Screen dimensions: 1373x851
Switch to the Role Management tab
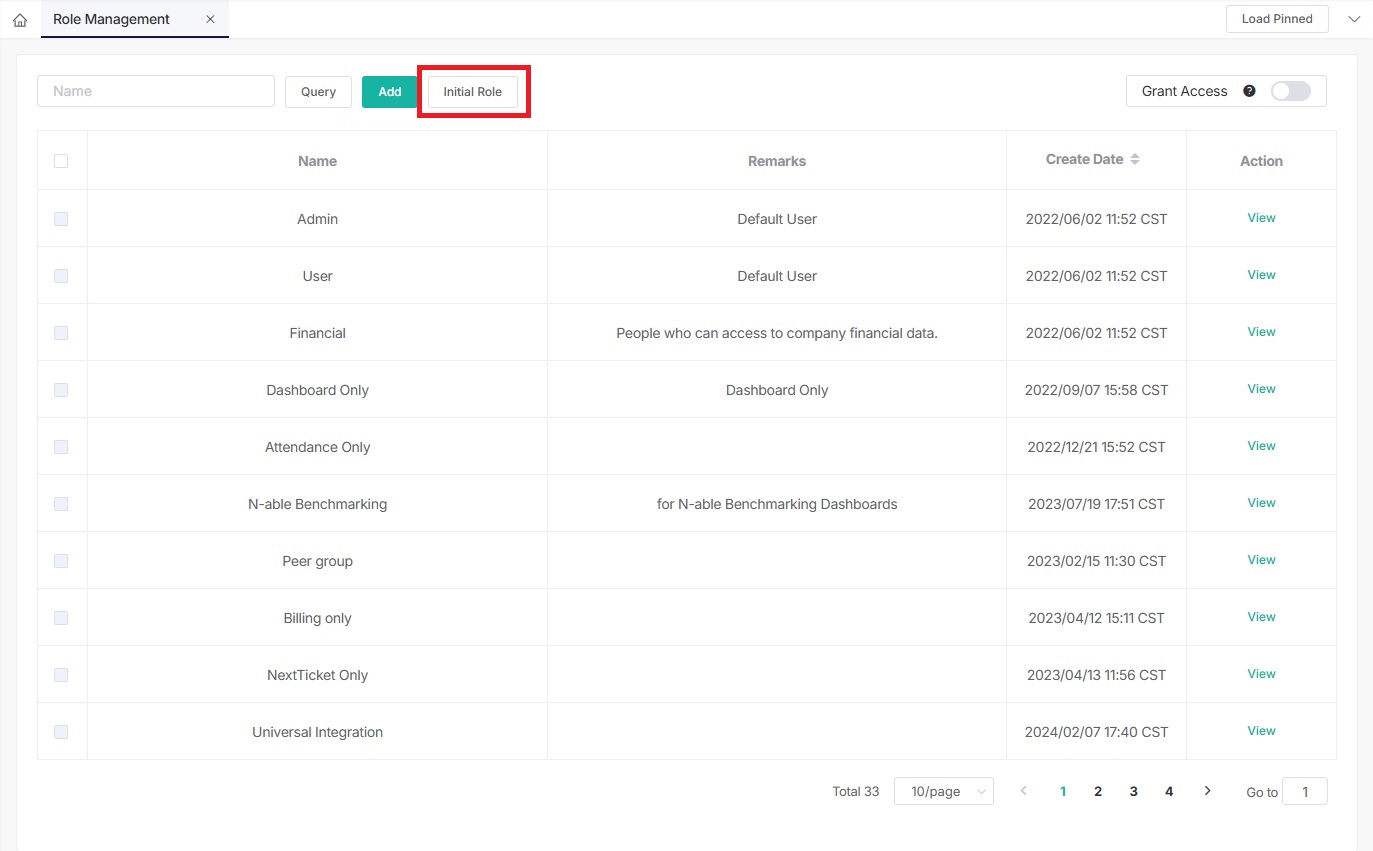click(x=111, y=19)
